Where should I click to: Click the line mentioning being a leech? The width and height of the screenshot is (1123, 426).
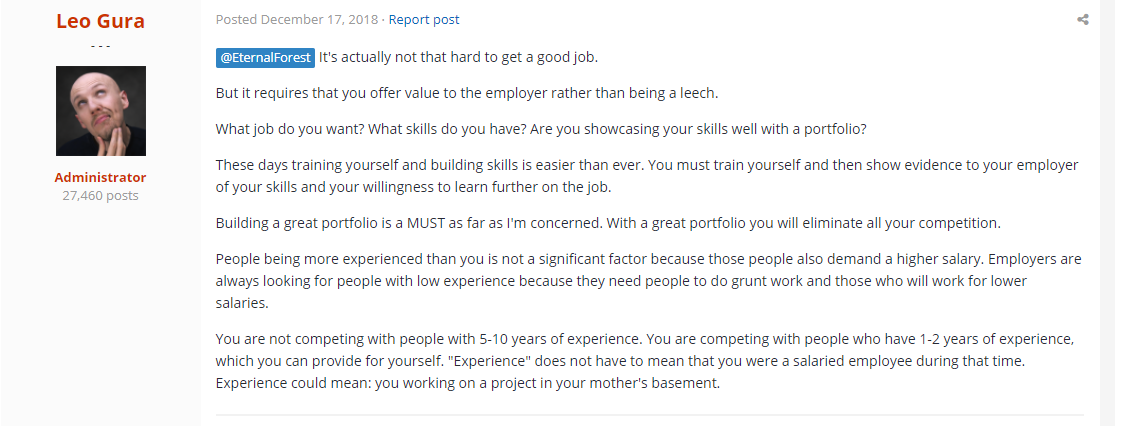467,93
